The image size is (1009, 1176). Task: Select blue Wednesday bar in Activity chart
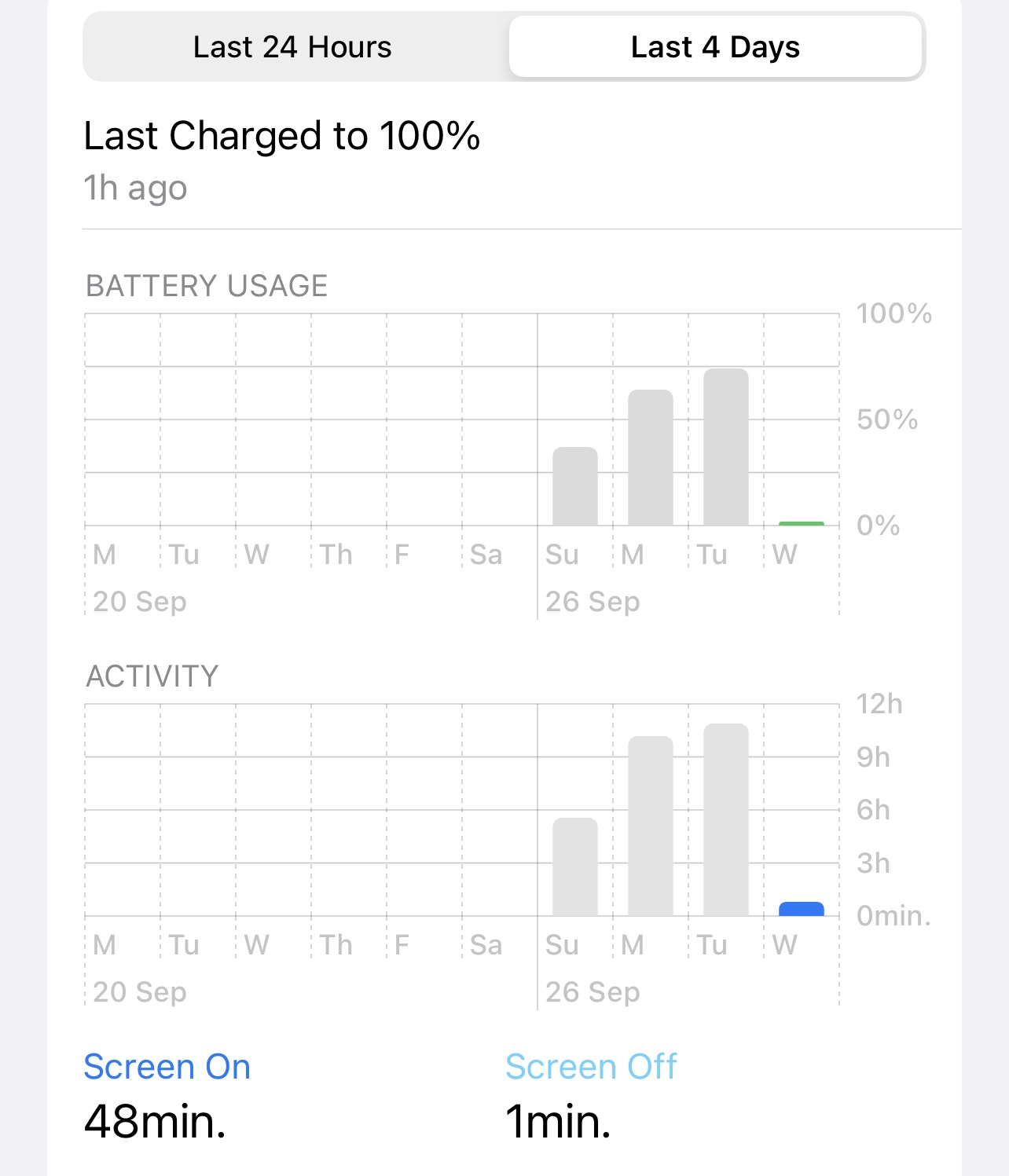click(x=802, y=909)
